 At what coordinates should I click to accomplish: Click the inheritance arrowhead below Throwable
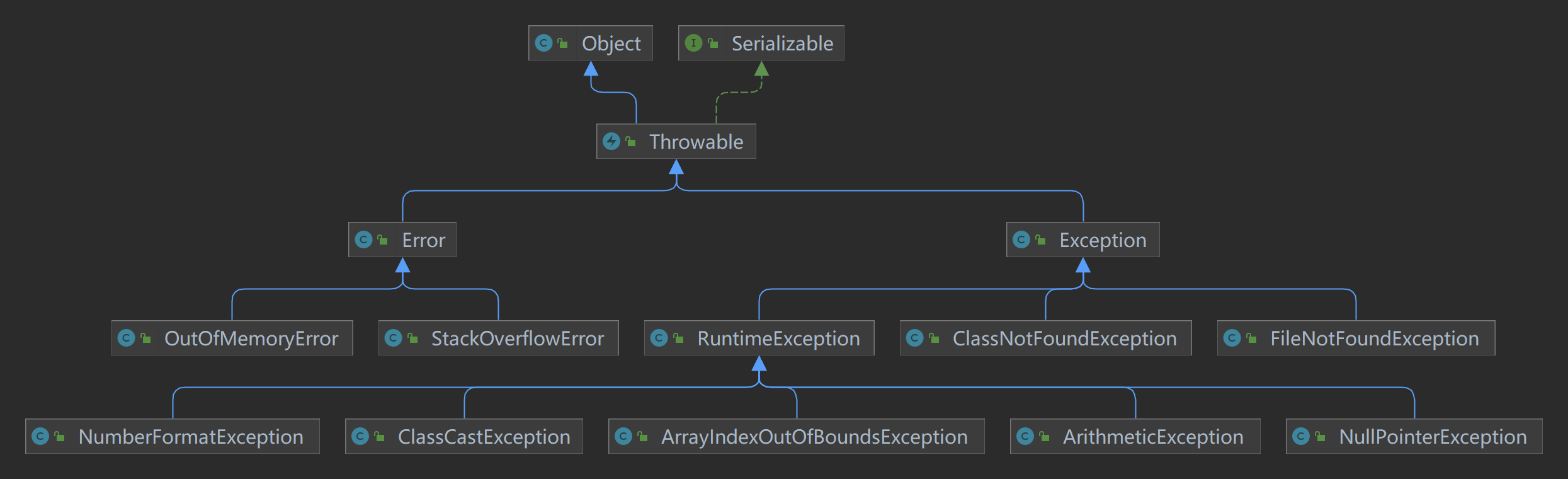tap(676, 167)
